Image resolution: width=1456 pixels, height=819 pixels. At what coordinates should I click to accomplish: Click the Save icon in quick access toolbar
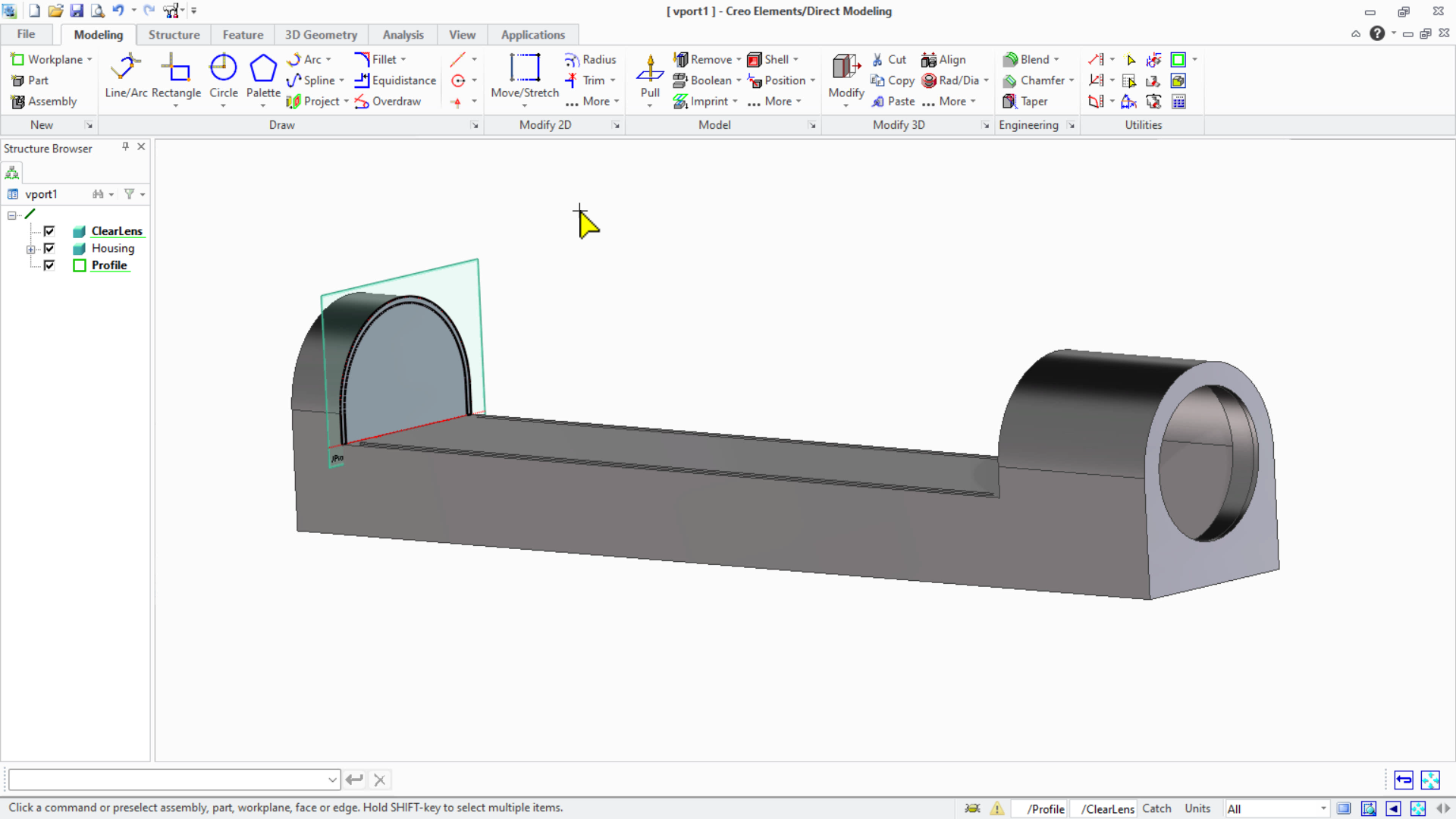(77, 11)
